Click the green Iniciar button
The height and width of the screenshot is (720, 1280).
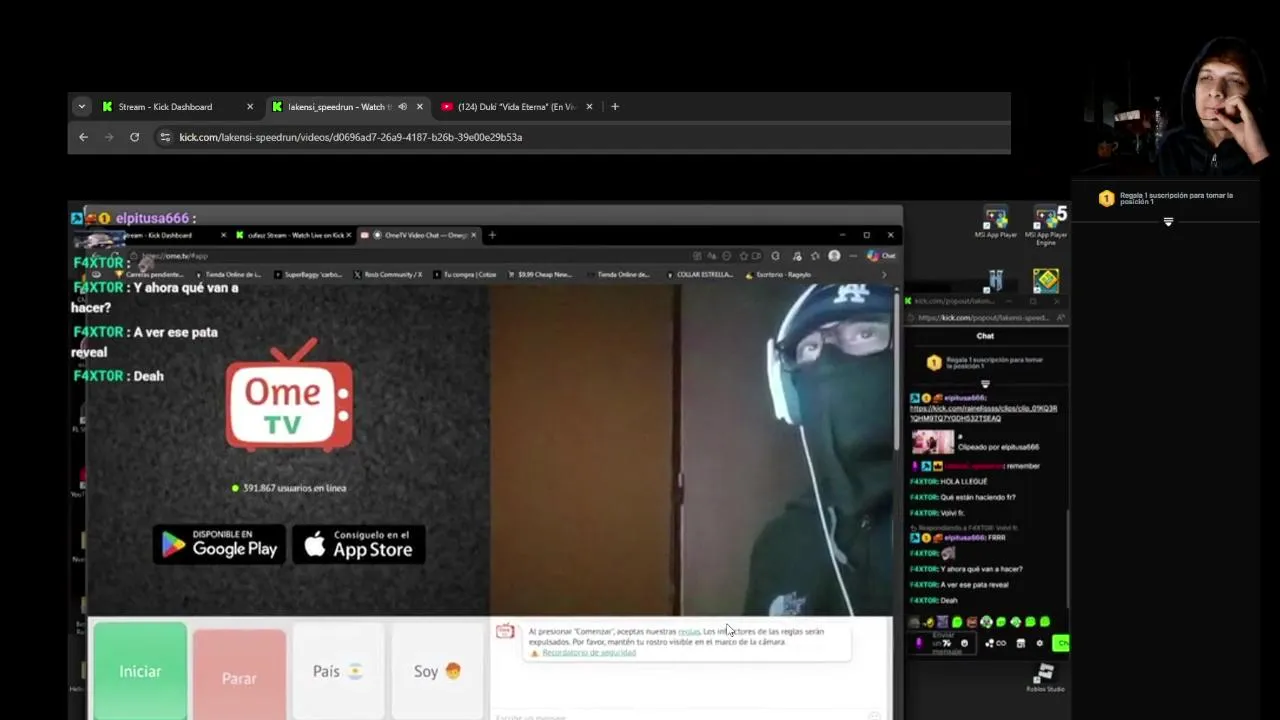point(140,670)
